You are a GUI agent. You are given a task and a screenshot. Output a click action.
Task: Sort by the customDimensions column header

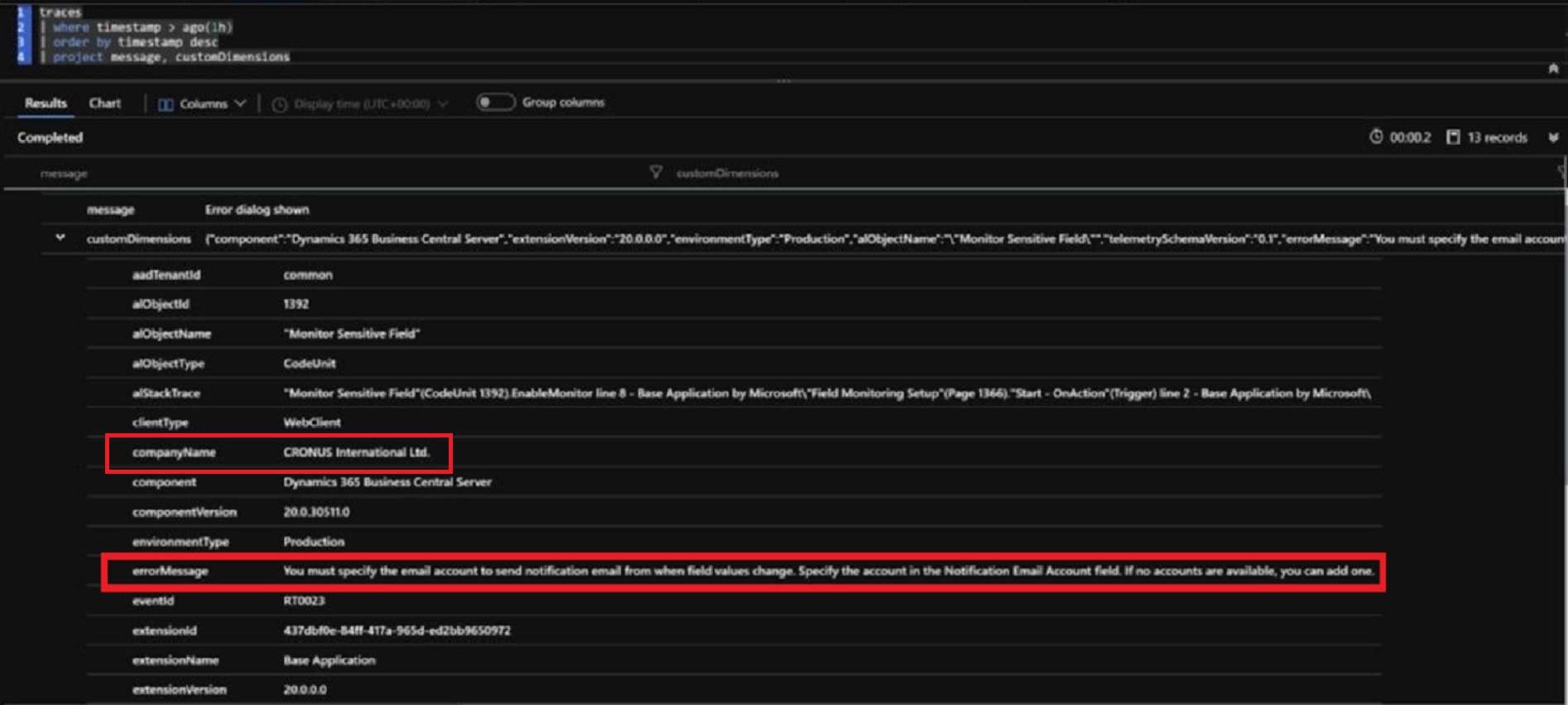click(x=727, y=173)
